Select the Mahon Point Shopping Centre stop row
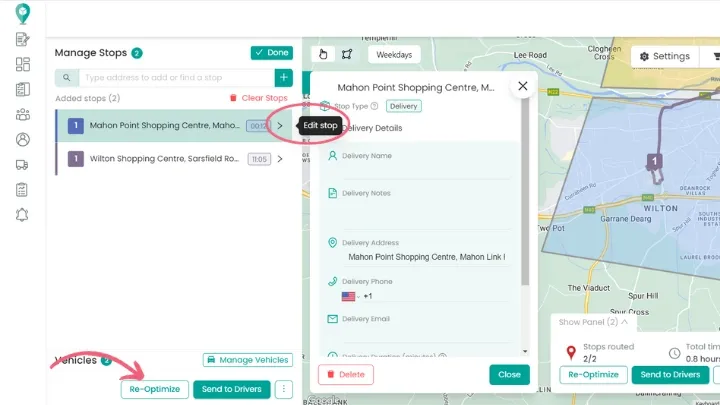This screenshot has height=405, width=720. pyautogui.click(x=174, y=125)
